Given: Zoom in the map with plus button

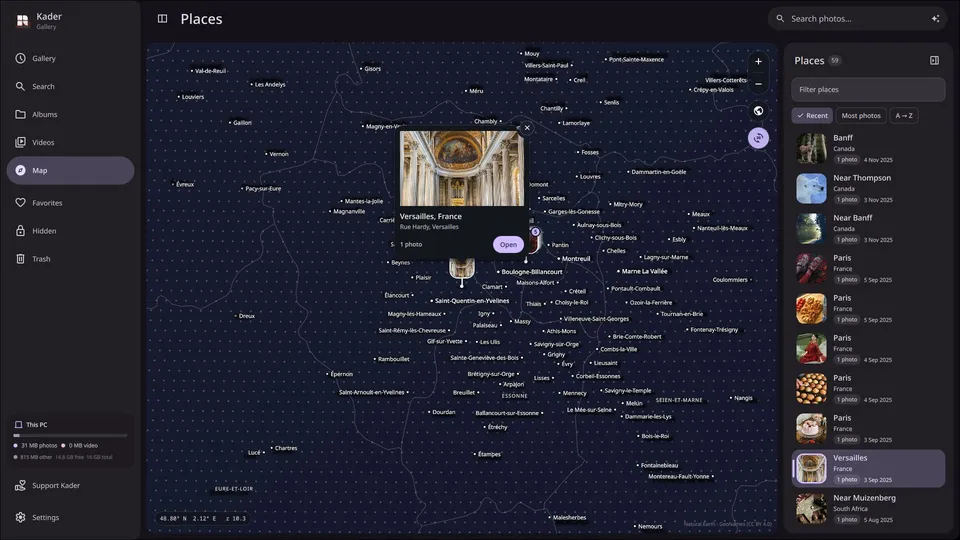Looking at the screenshot, I should (758, 61).
